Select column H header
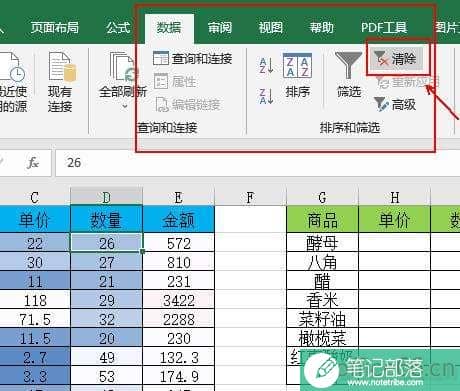 [394, 197]
